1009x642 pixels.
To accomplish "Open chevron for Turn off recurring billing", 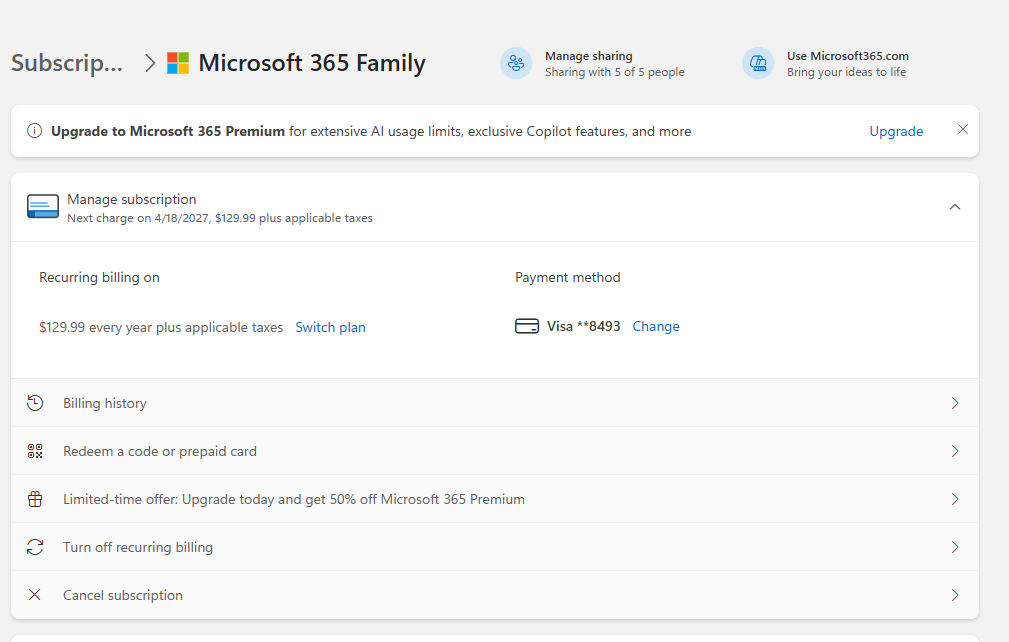I will tap(955, 547).
